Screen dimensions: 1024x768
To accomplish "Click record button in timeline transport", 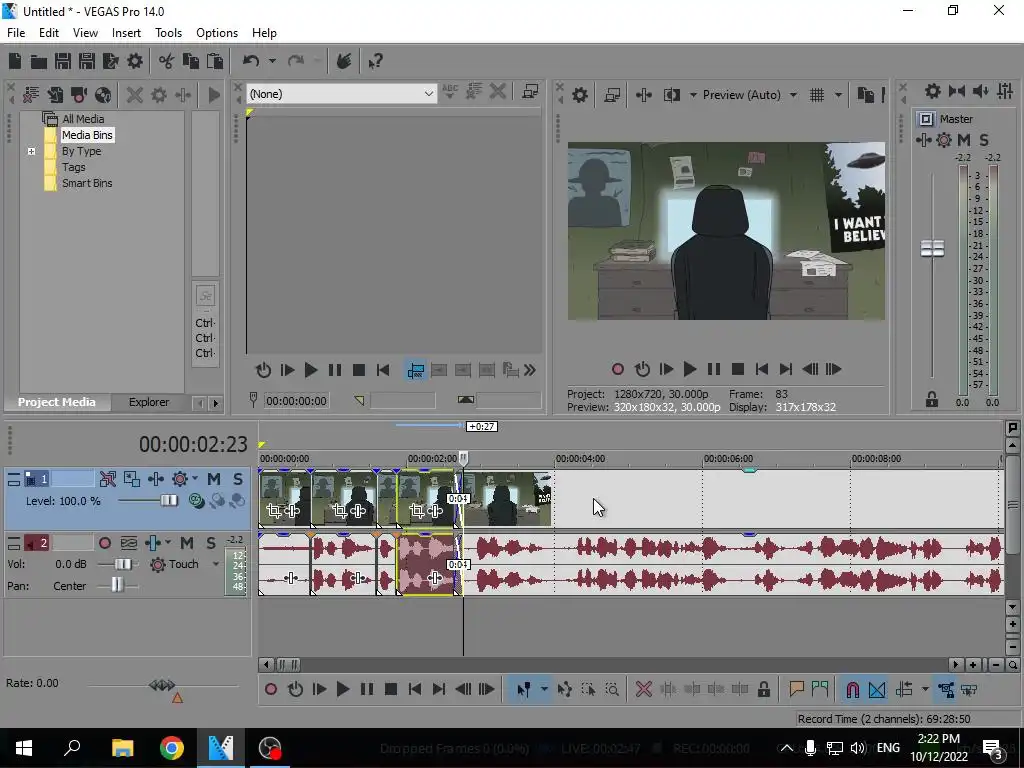I will point(270,690).
